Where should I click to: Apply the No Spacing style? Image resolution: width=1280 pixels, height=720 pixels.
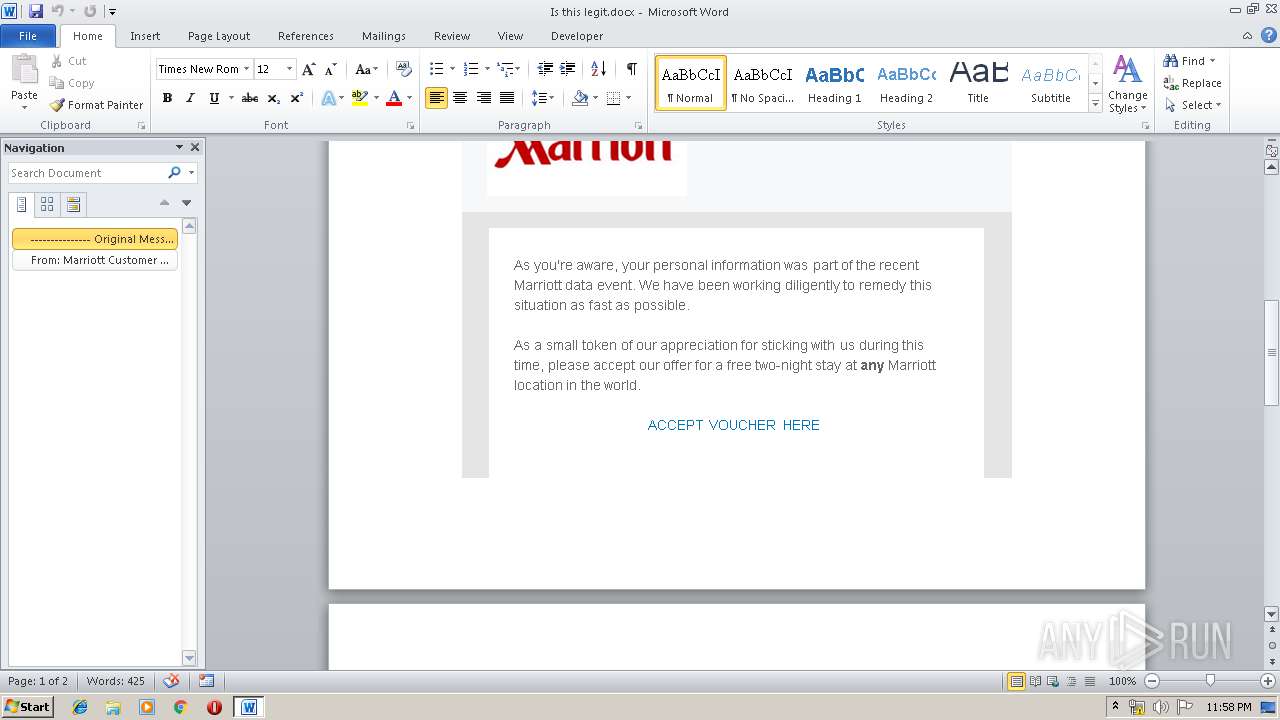(762, 83)
